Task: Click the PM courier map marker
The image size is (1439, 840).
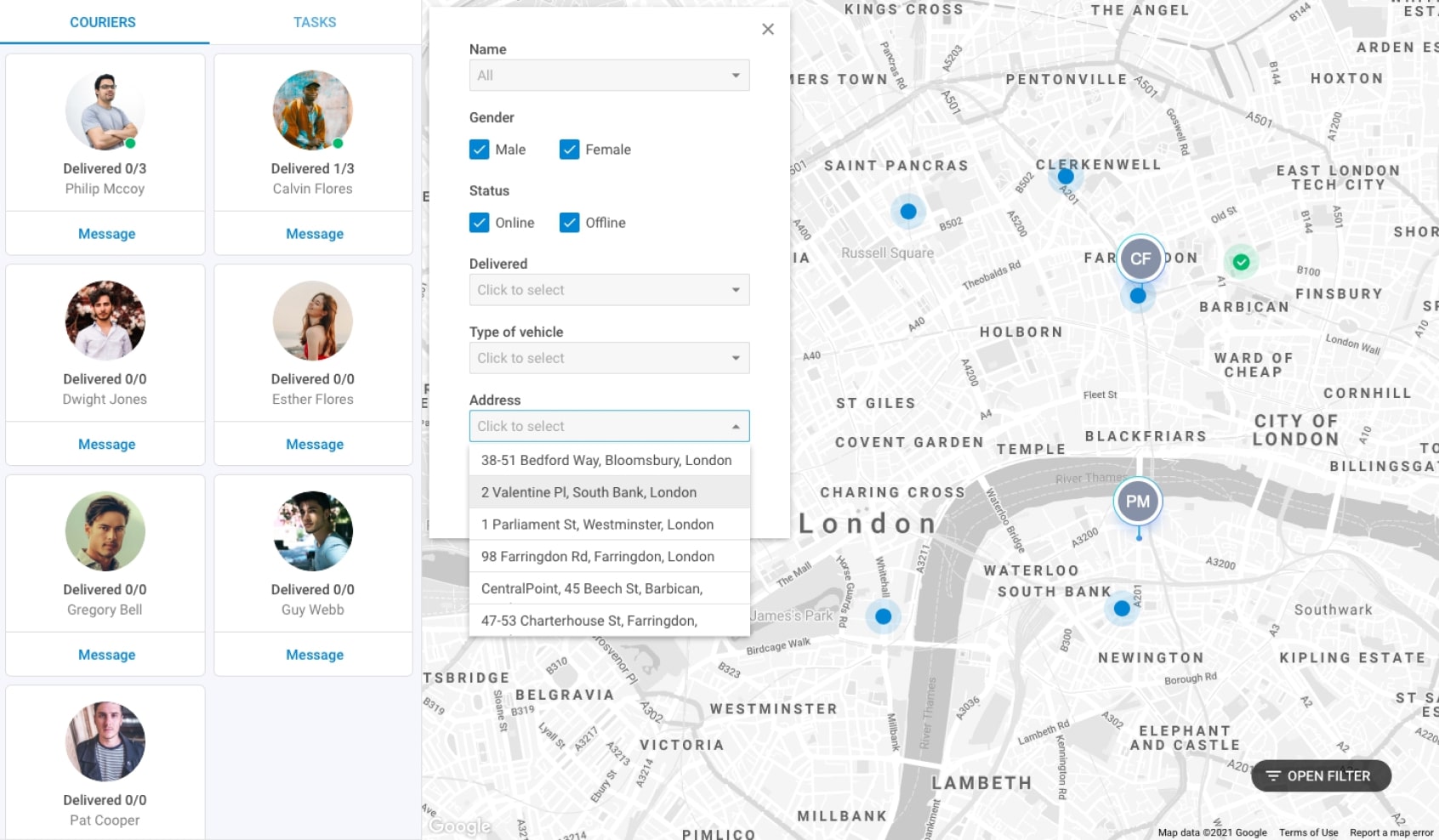Action: point(1138,502)
